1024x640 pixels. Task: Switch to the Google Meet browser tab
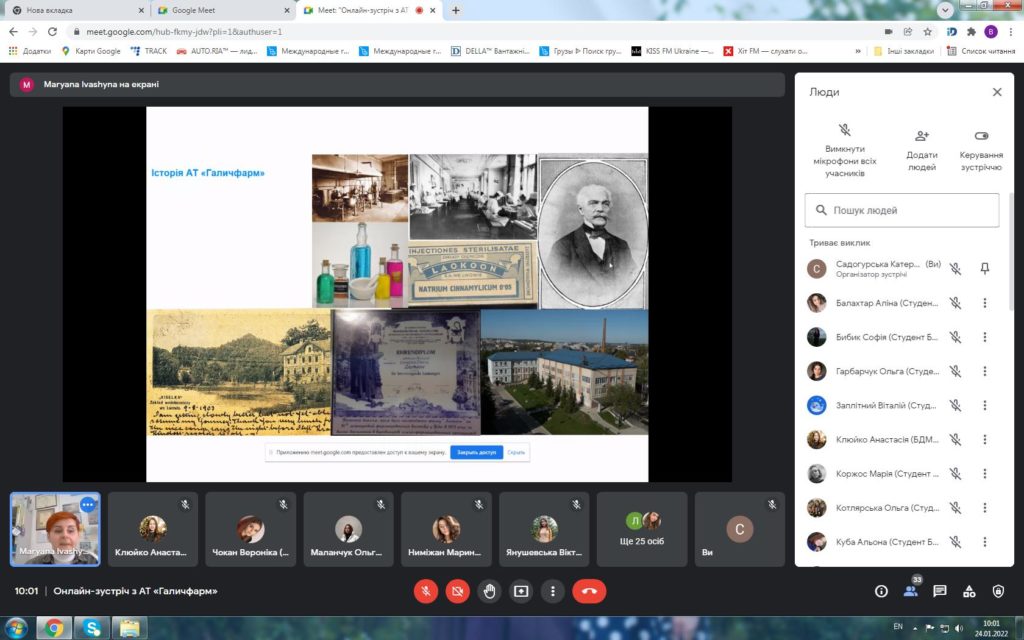pyautogui.click(x=224, y=10)
